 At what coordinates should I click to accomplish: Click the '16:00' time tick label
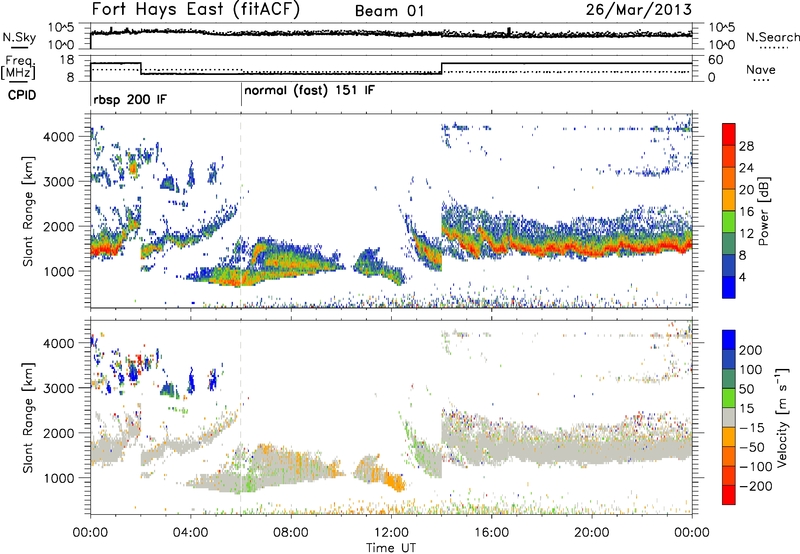click(x=491, y=533)
